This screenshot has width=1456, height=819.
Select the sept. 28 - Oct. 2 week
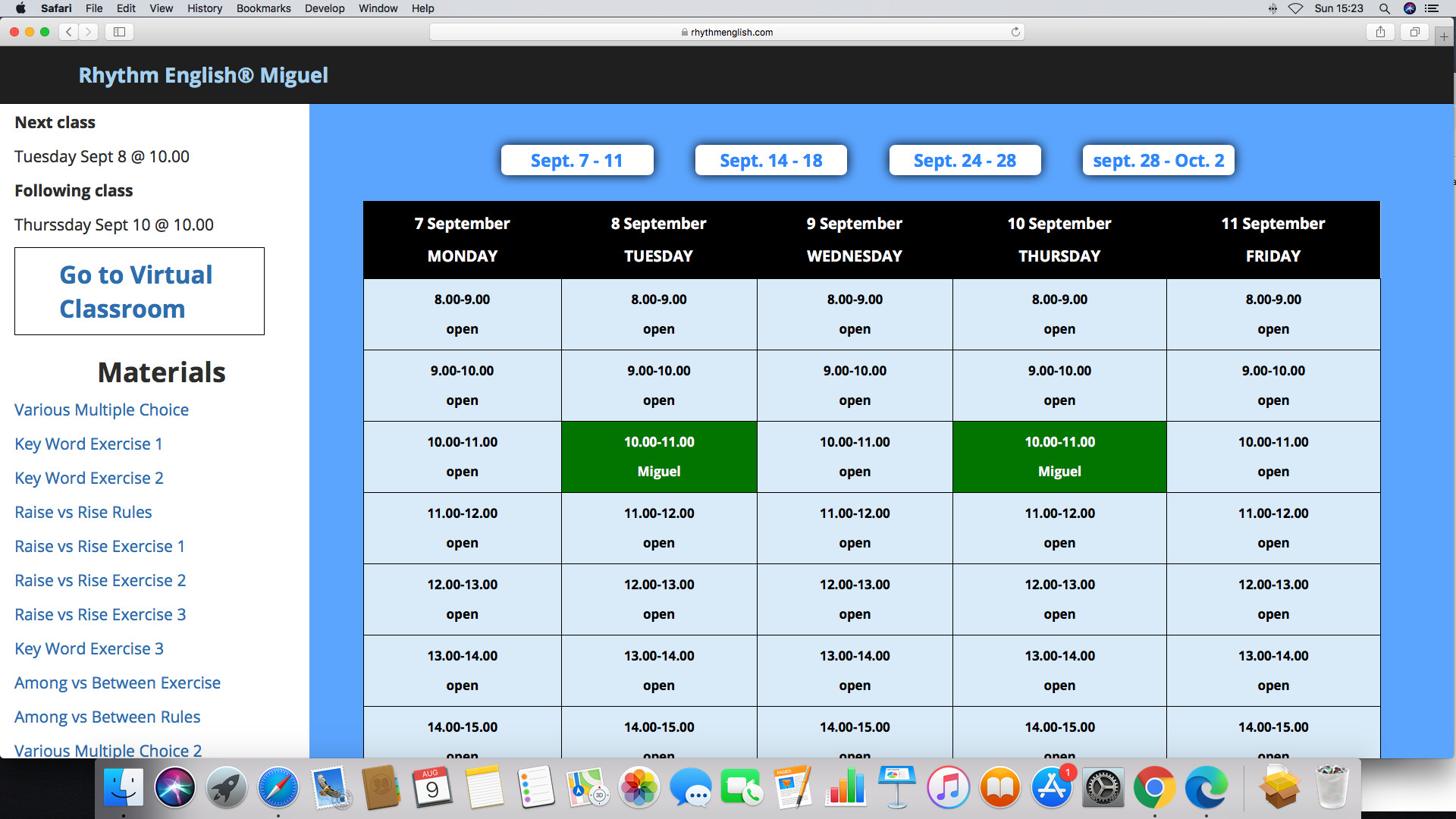click(x=1158, y=160)
